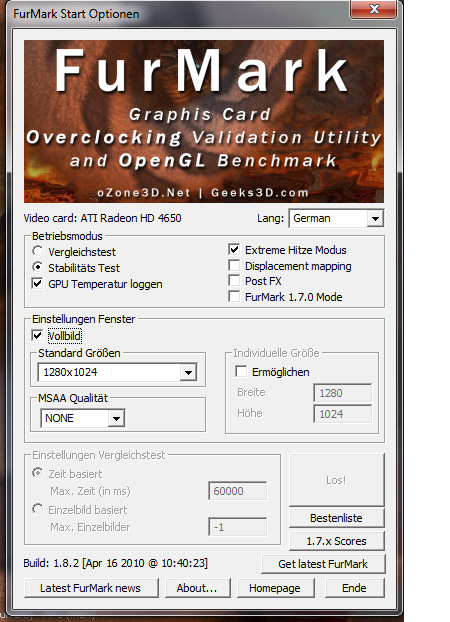450x622 pixels.
Task: Open the Homepage button
Action: [275, 588]
